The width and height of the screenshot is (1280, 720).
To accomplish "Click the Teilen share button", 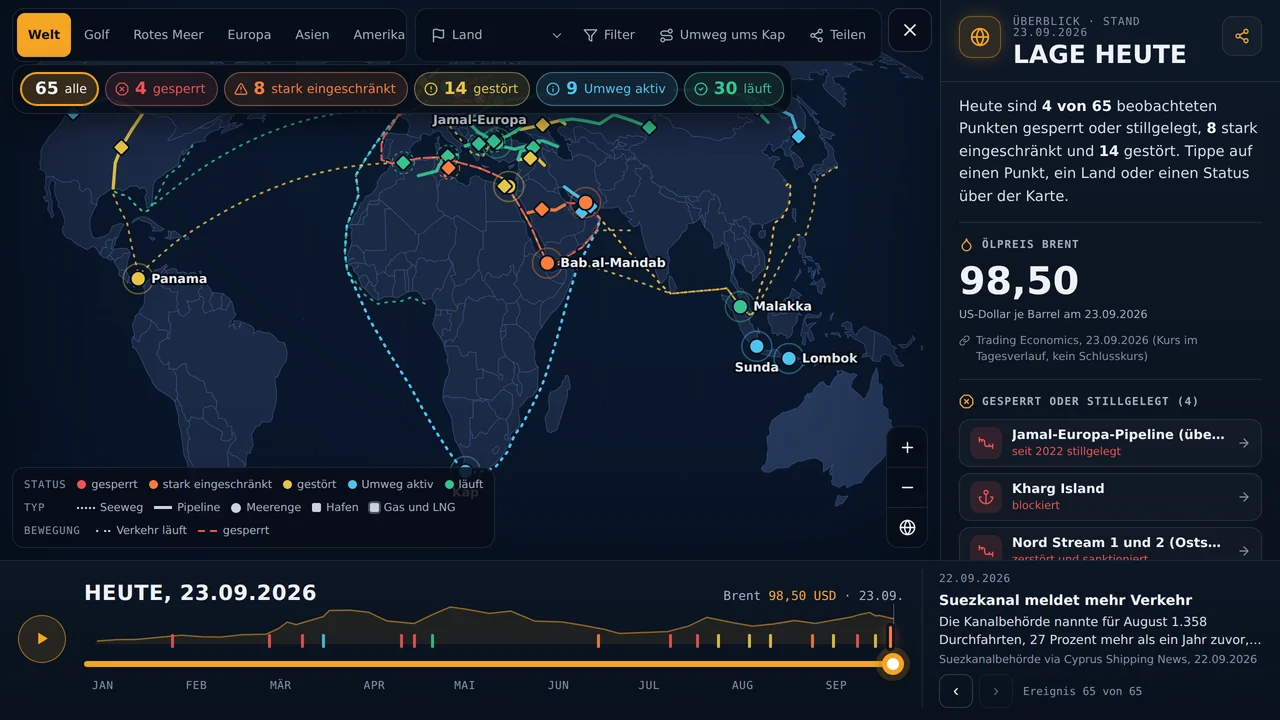I will (x=838, y=35).
